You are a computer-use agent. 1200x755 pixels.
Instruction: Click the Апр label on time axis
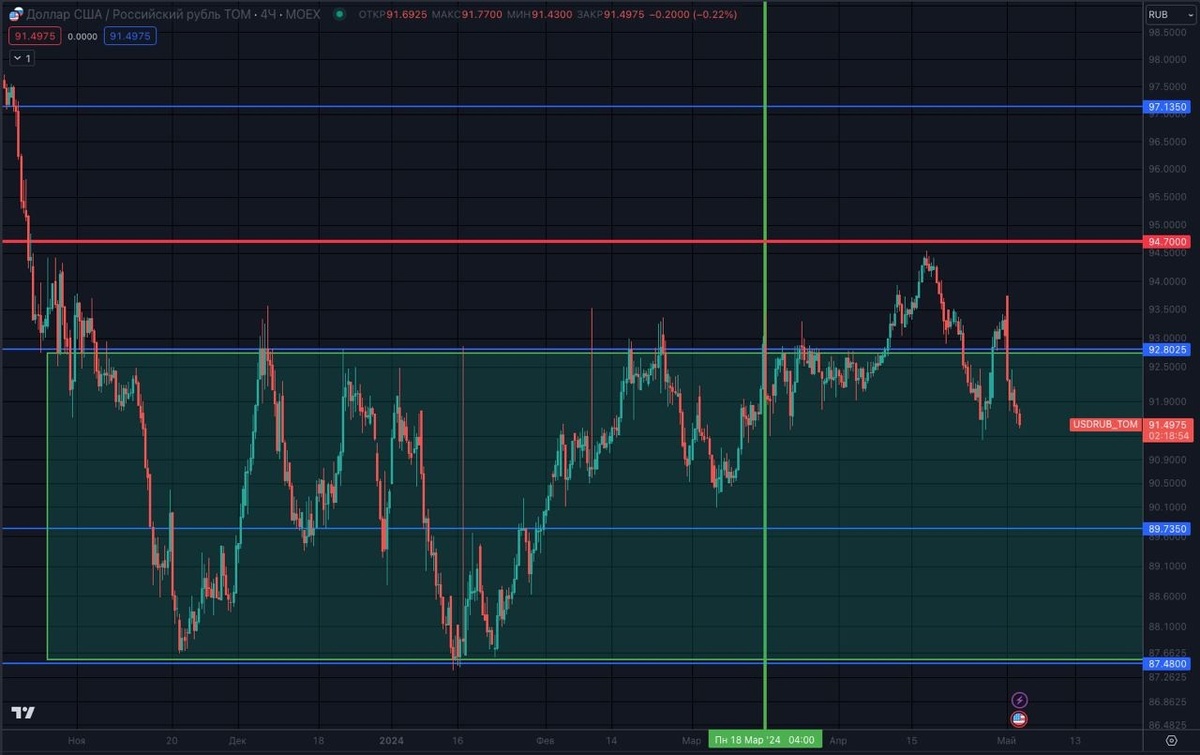[838, 740]
